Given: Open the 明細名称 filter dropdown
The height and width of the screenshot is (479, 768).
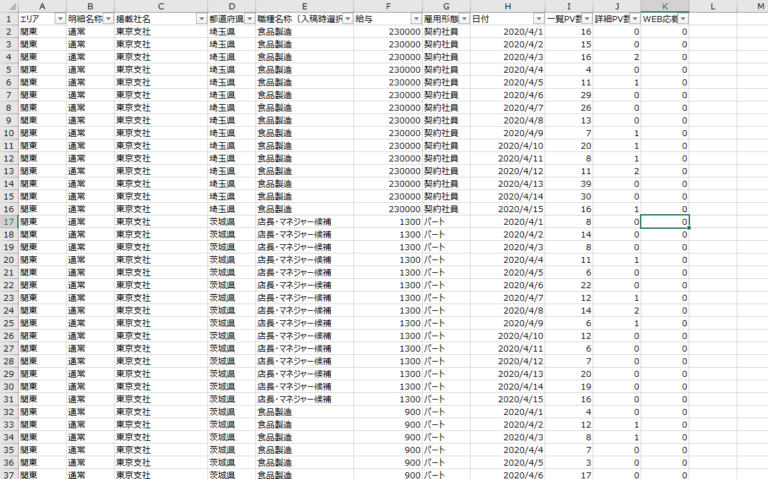Looking at the screenshot, I should click(x=107, y=19).
